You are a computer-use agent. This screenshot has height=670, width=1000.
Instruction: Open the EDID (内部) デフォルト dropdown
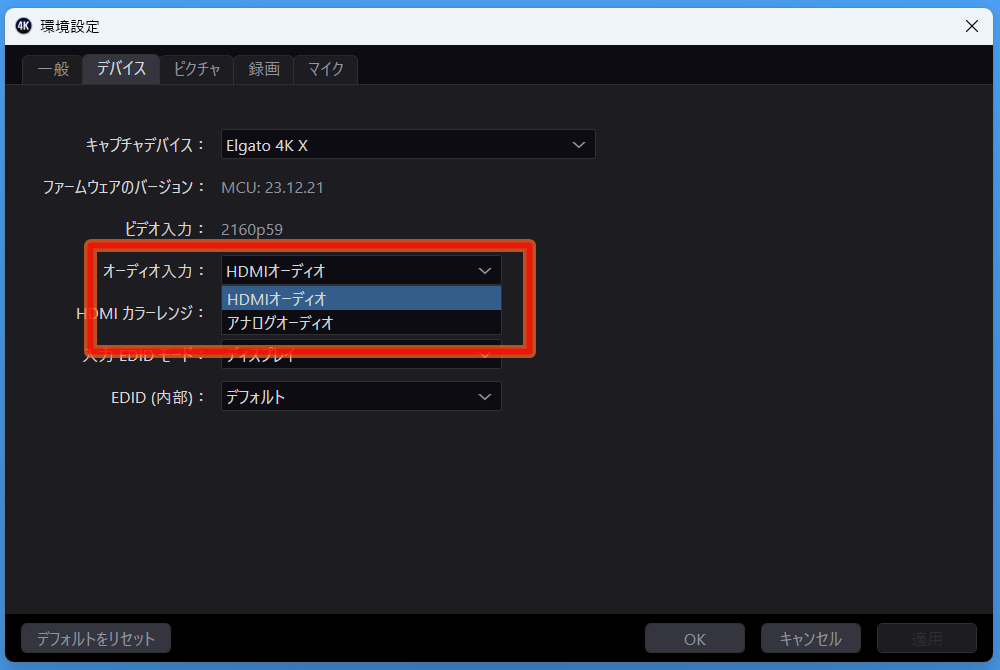tap(361, 397)
